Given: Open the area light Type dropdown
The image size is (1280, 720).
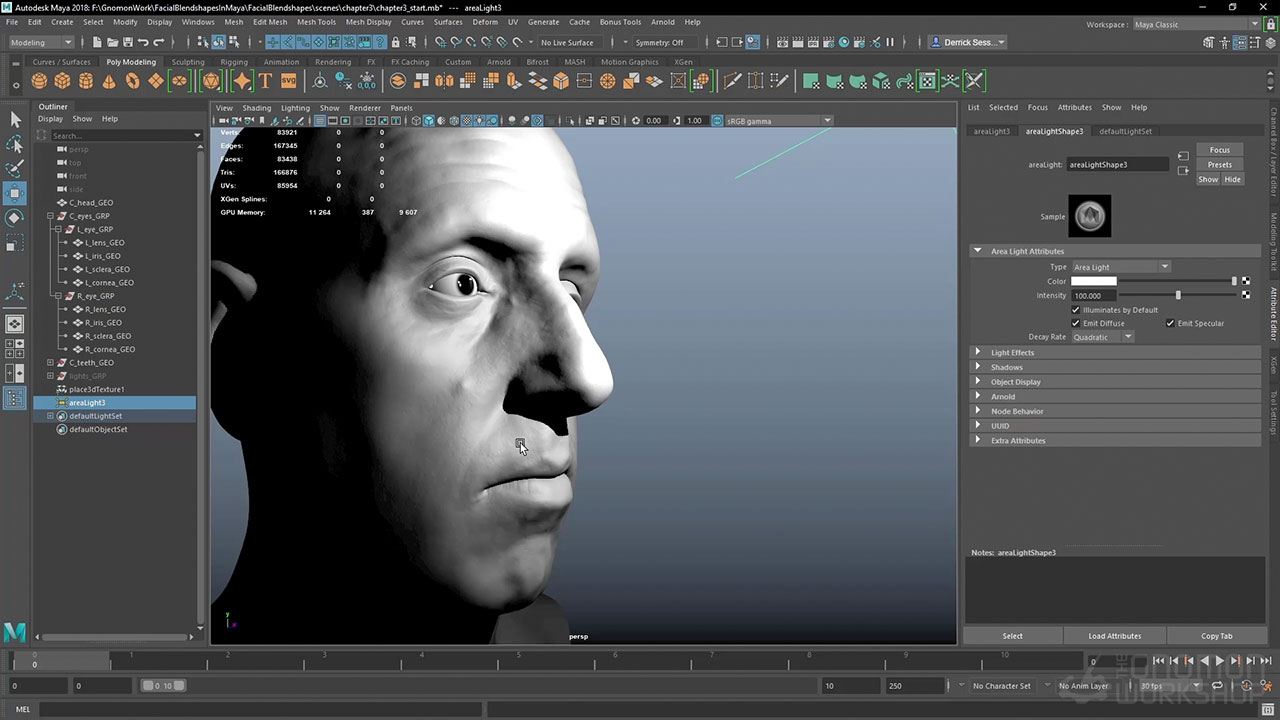Looking at the screenshot, I should click(x=1120, y=267).
